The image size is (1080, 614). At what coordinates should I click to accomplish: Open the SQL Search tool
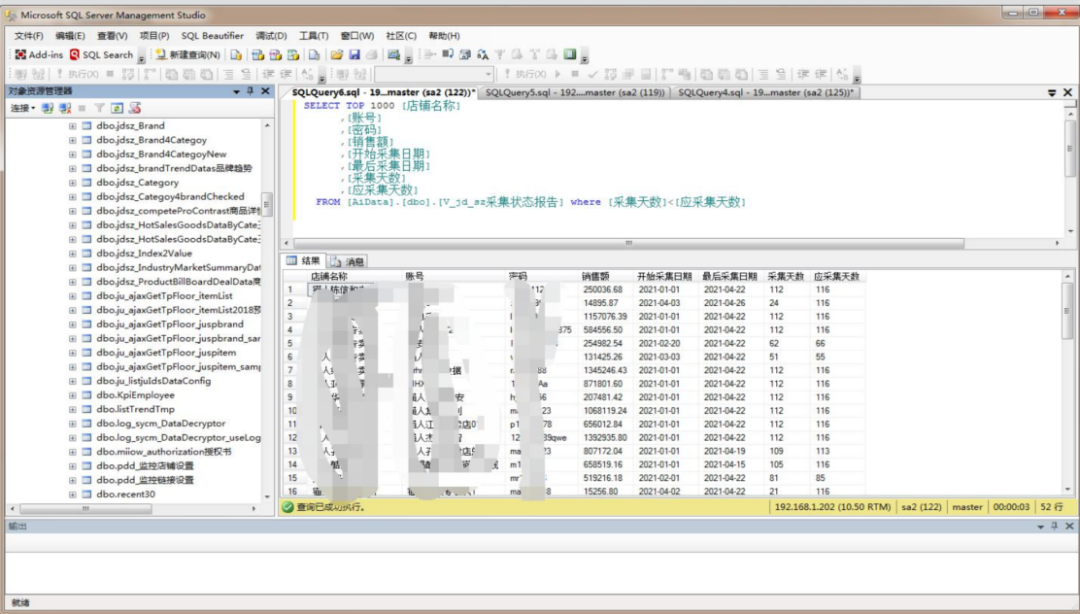(101, 55)
